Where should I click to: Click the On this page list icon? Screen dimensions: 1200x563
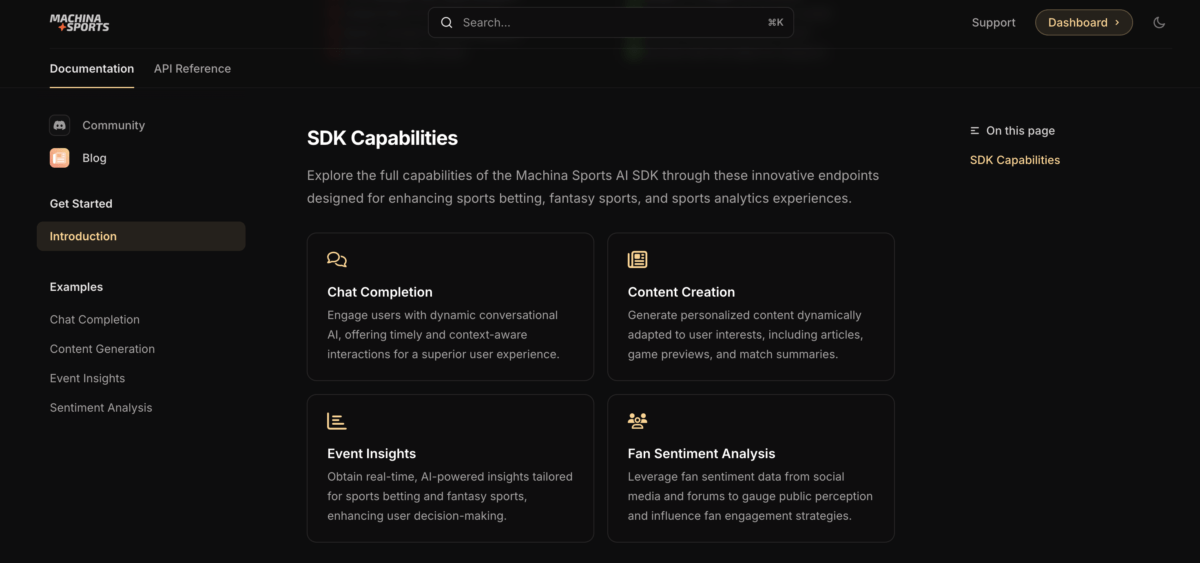975,131
